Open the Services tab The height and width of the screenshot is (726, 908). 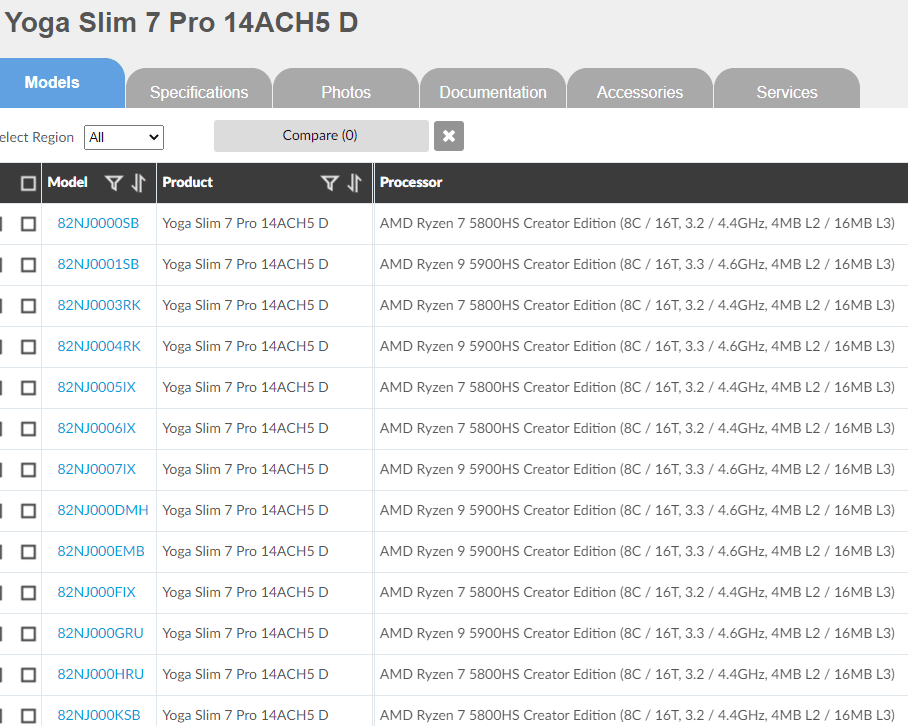pyautogui.click(x=787, y=92)
